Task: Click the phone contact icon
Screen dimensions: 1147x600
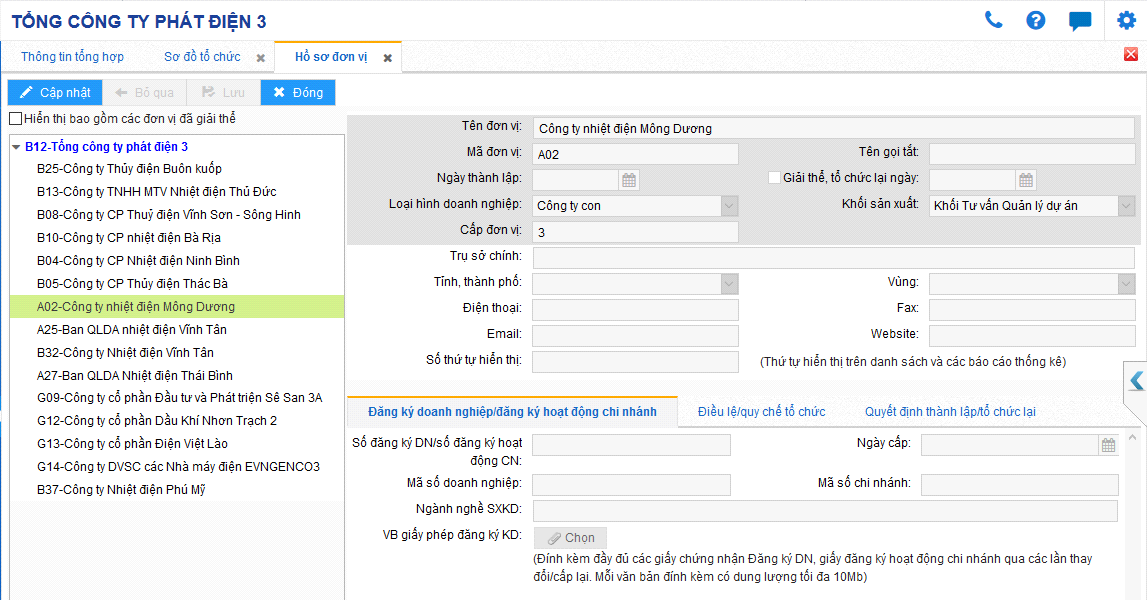Action: (x=993, y=20)
